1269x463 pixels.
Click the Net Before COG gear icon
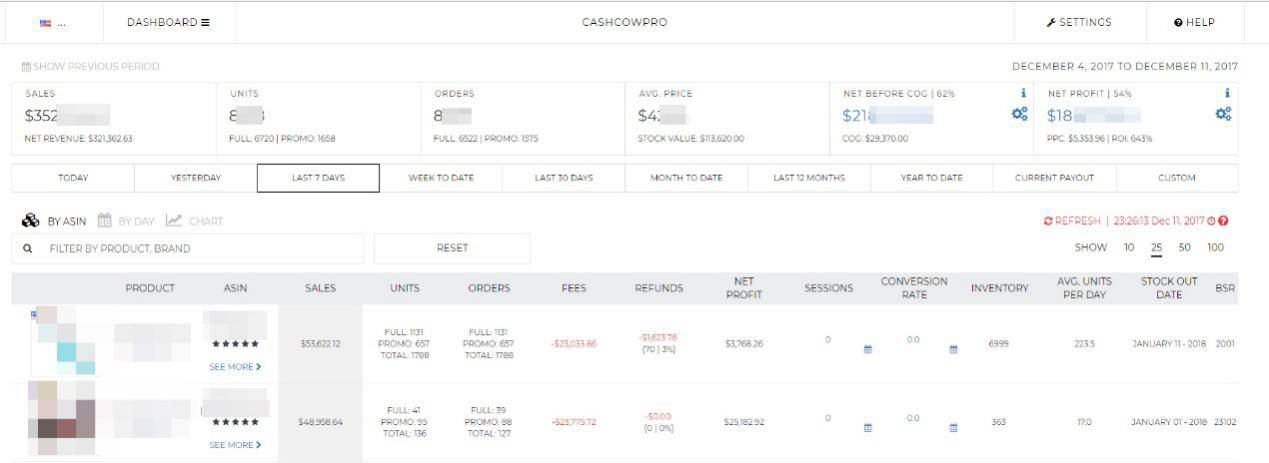coord(1019,114)
